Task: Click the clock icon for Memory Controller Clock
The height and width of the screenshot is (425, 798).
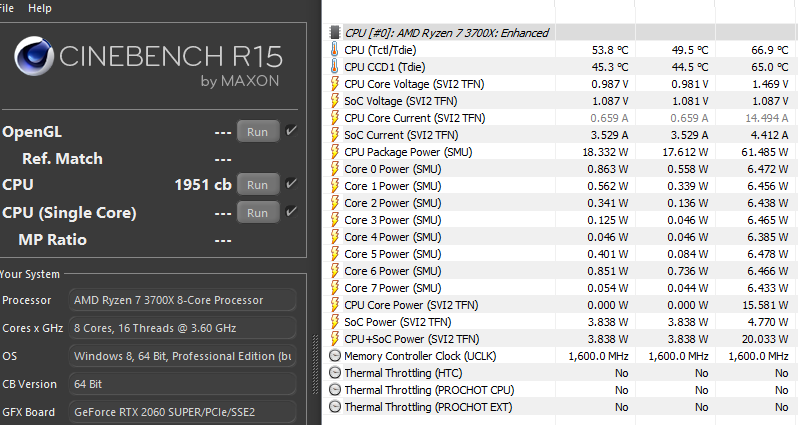Action: (x=334, y=356)
